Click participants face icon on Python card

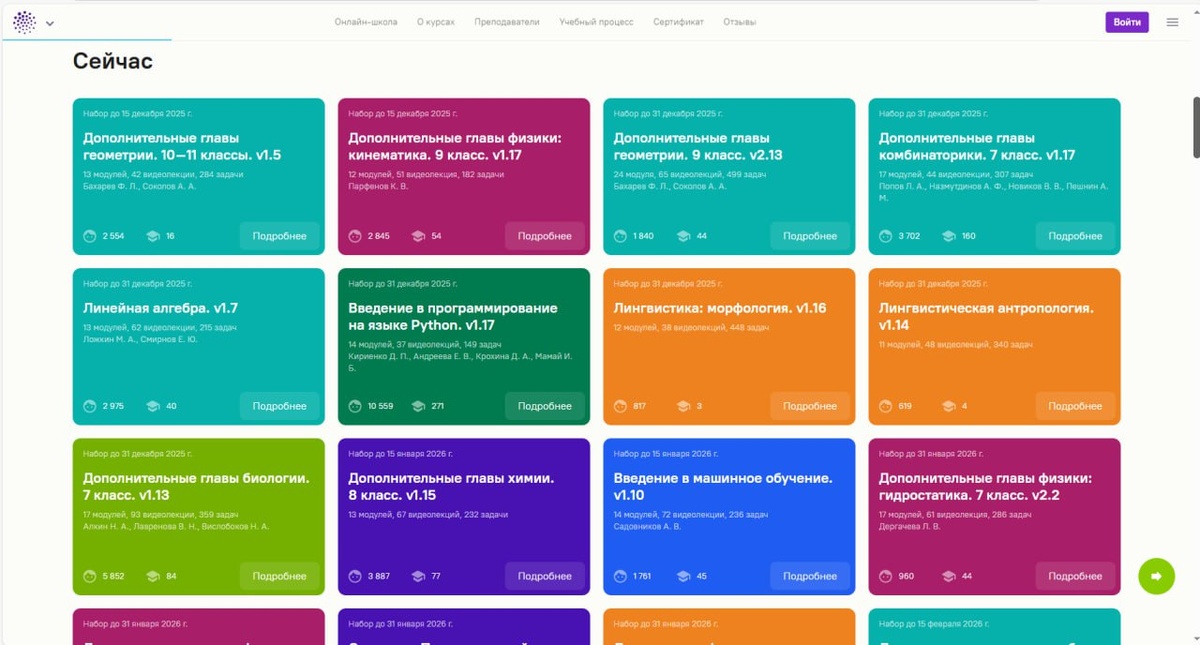[355, 406]
